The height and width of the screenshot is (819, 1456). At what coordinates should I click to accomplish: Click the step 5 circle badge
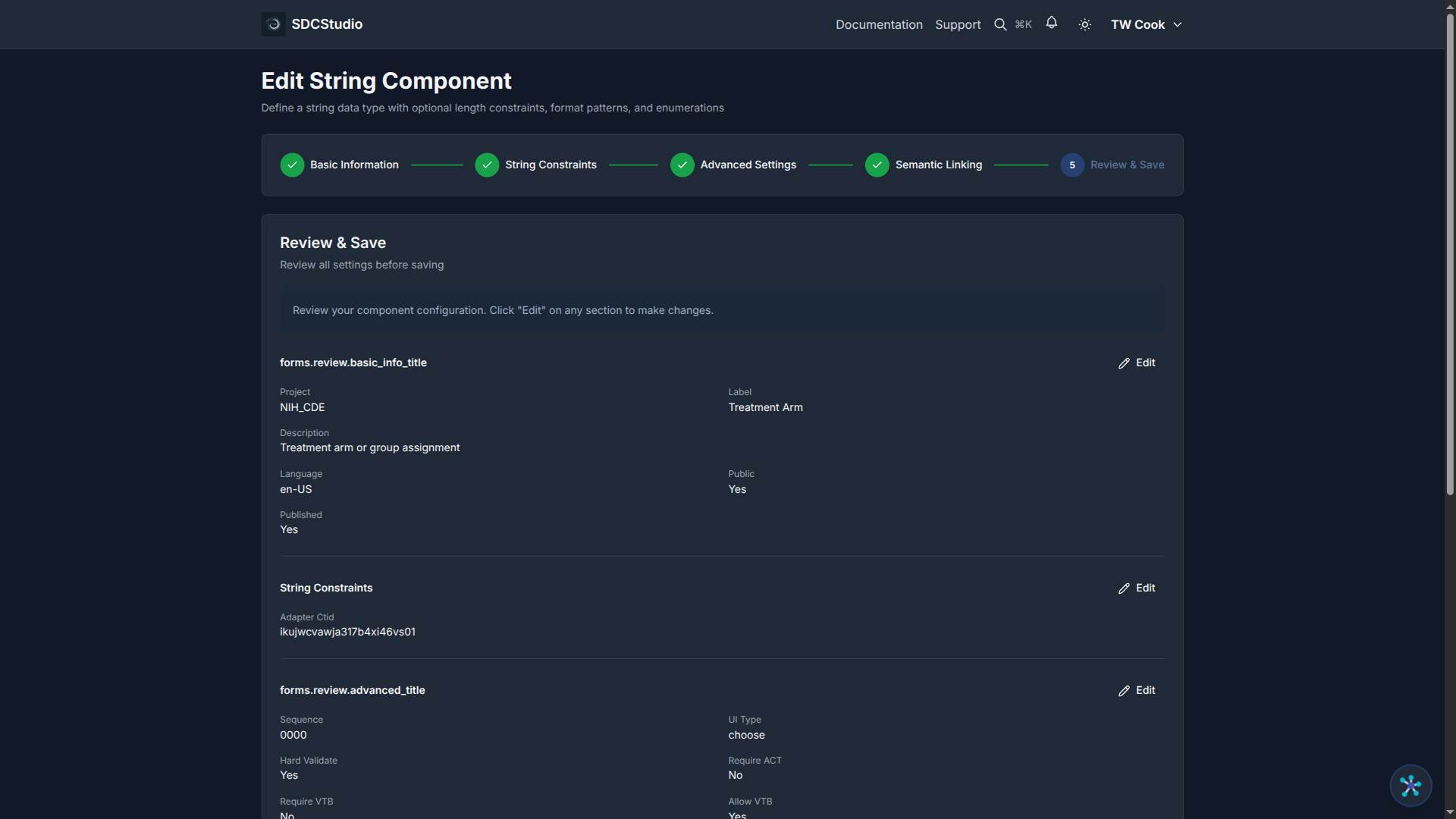click(1072, 165)
